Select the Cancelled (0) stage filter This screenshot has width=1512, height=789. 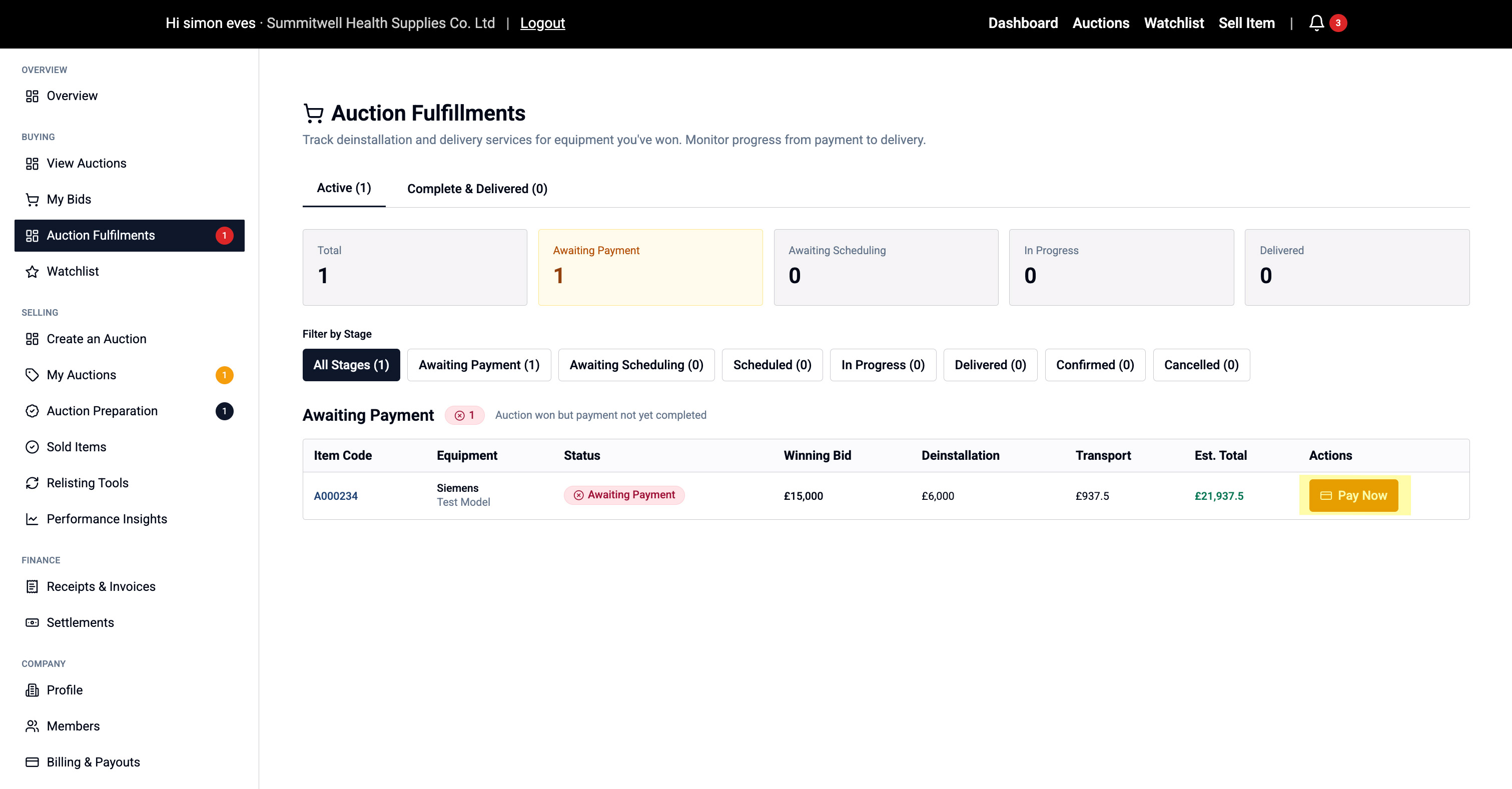[1200, 365]
